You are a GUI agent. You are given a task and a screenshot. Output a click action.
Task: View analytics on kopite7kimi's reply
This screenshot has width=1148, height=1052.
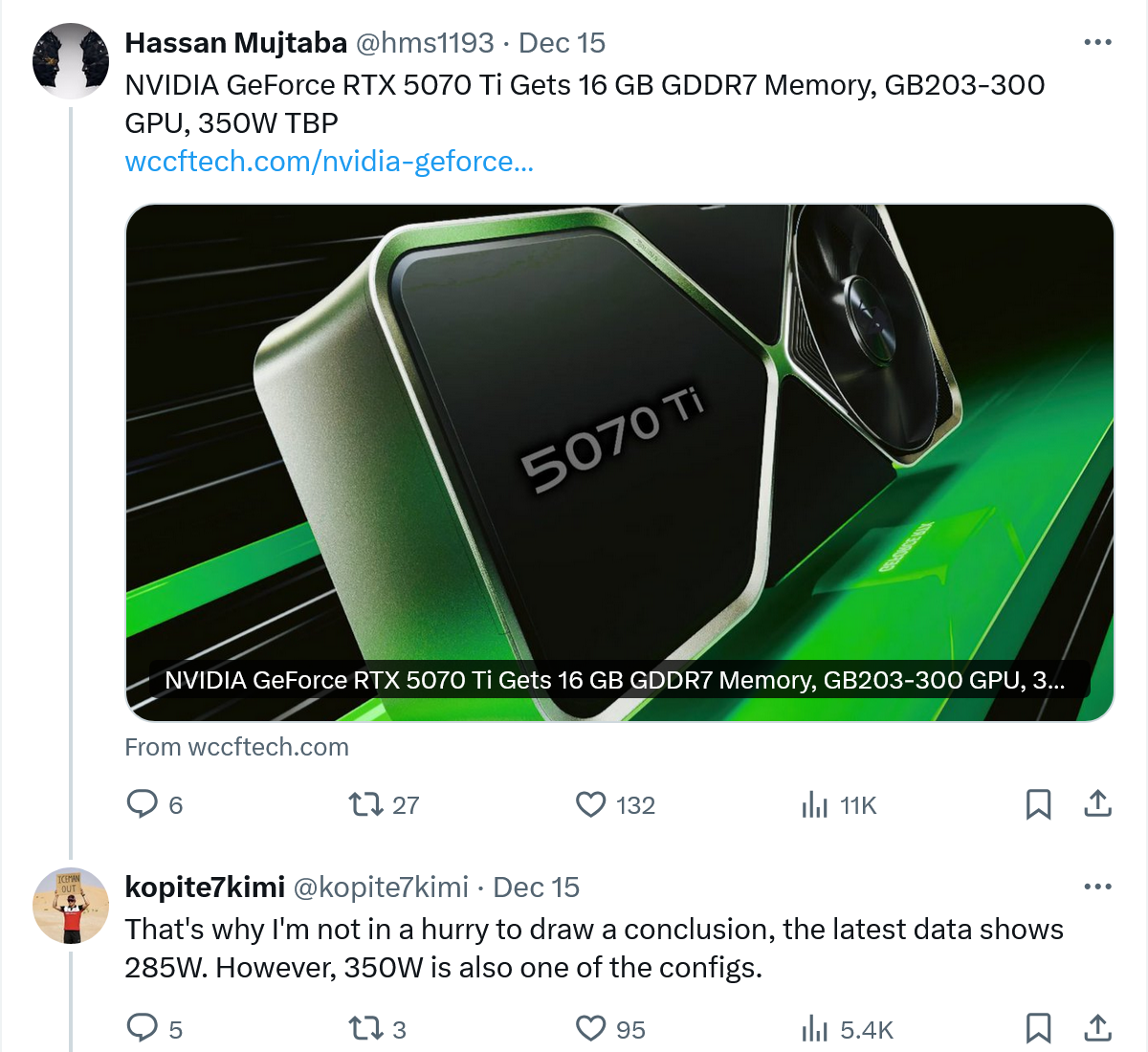point(814,1029)
